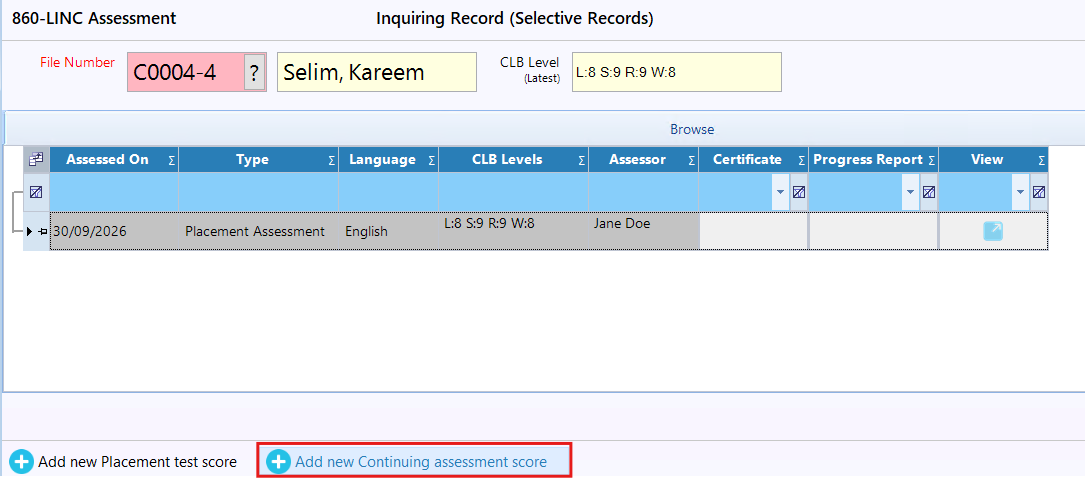The image size is (1085, 478).
Task: Click the sigma icon in the Progress Report header
Action: (931, 160)
